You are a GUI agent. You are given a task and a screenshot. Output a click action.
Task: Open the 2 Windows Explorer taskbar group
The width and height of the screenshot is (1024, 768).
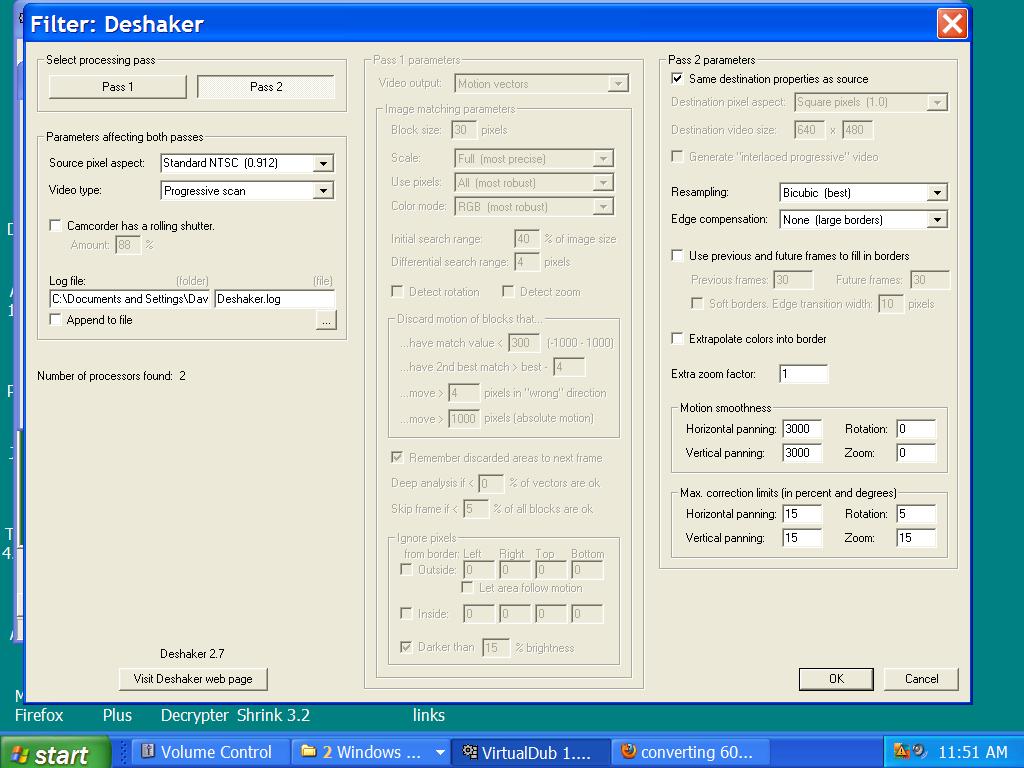click(369, 752)
